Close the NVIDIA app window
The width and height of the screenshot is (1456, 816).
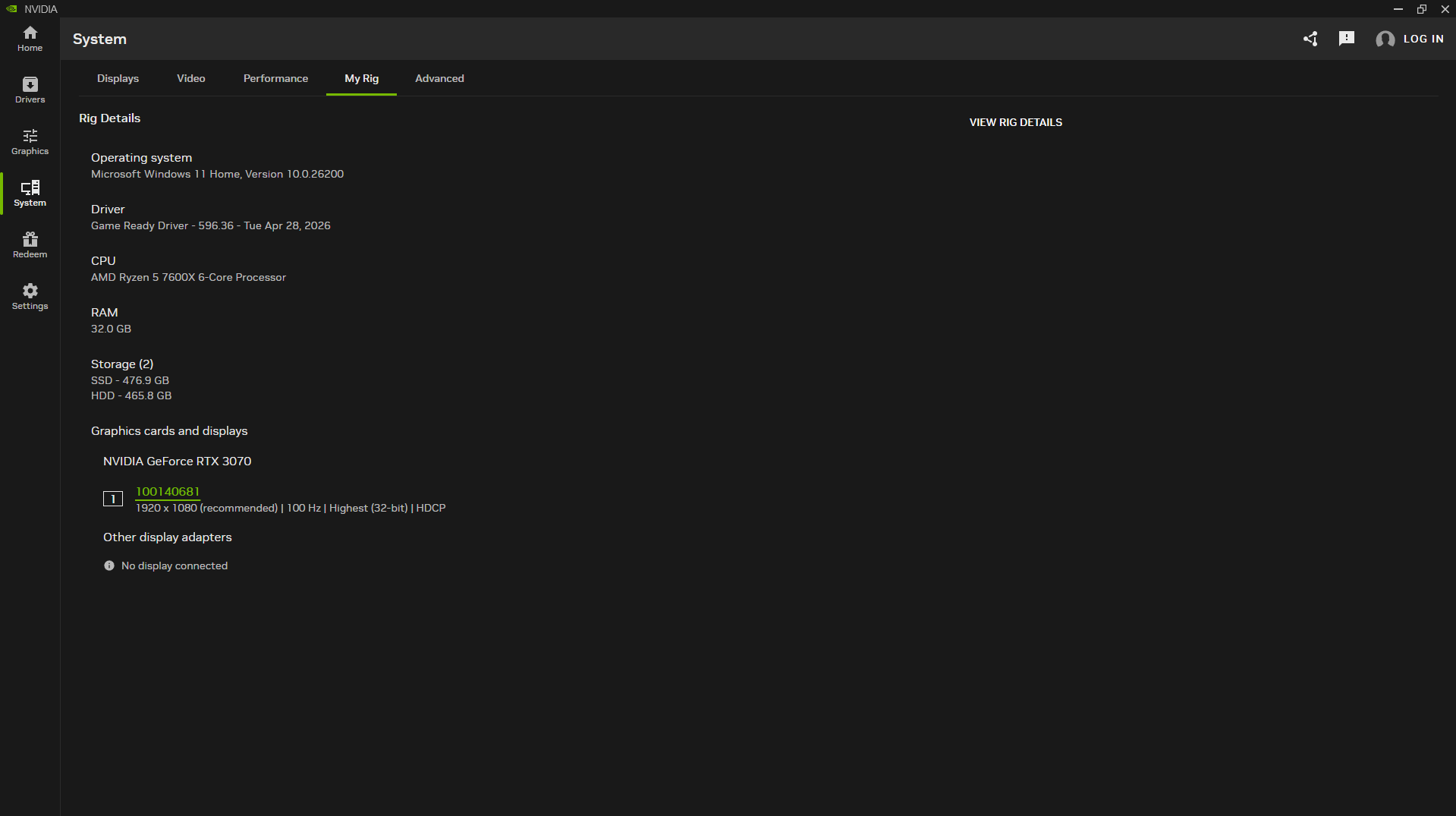pyautogui.click(x=1445, y=9)
